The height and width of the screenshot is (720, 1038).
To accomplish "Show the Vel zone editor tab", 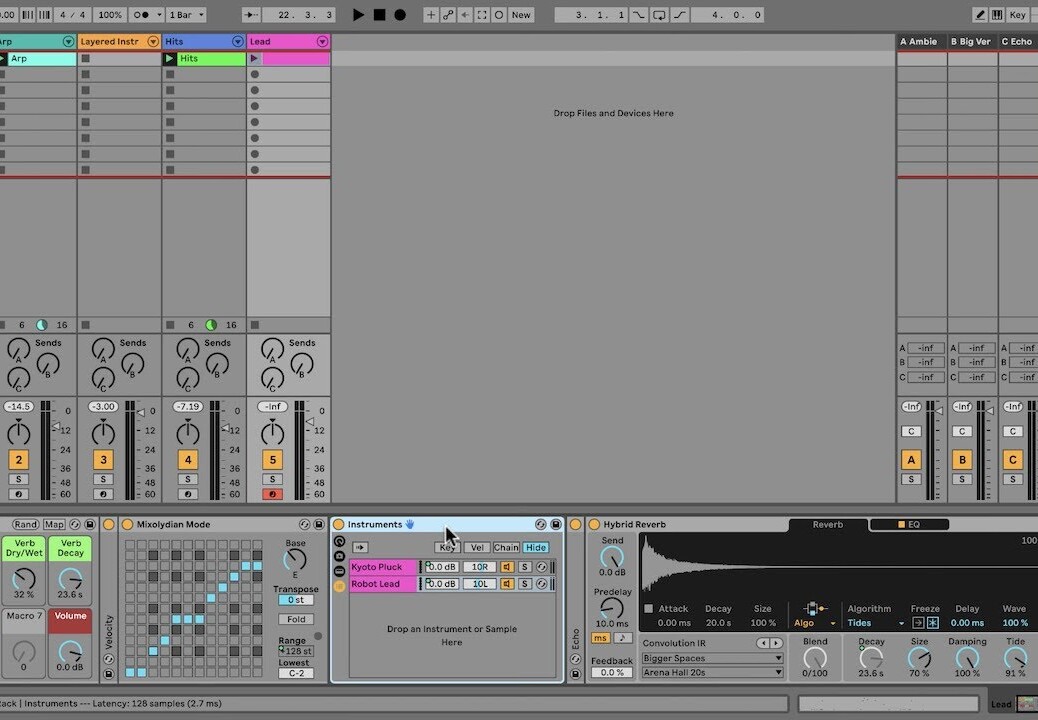I will [477, 547].
